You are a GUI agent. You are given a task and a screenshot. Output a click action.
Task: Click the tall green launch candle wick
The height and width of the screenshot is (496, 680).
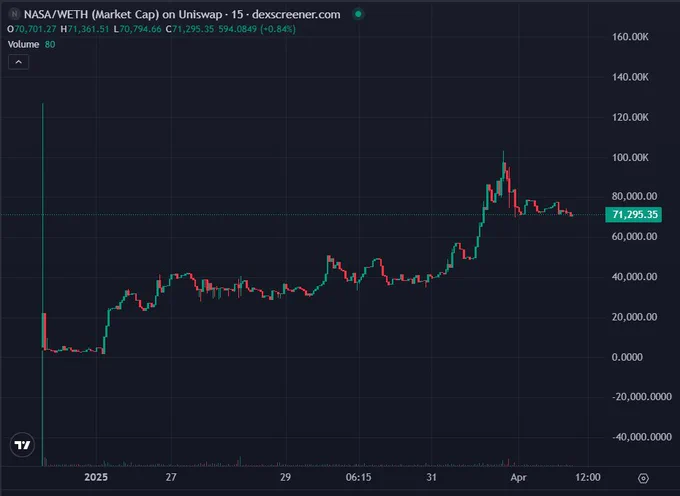(42, 208)
